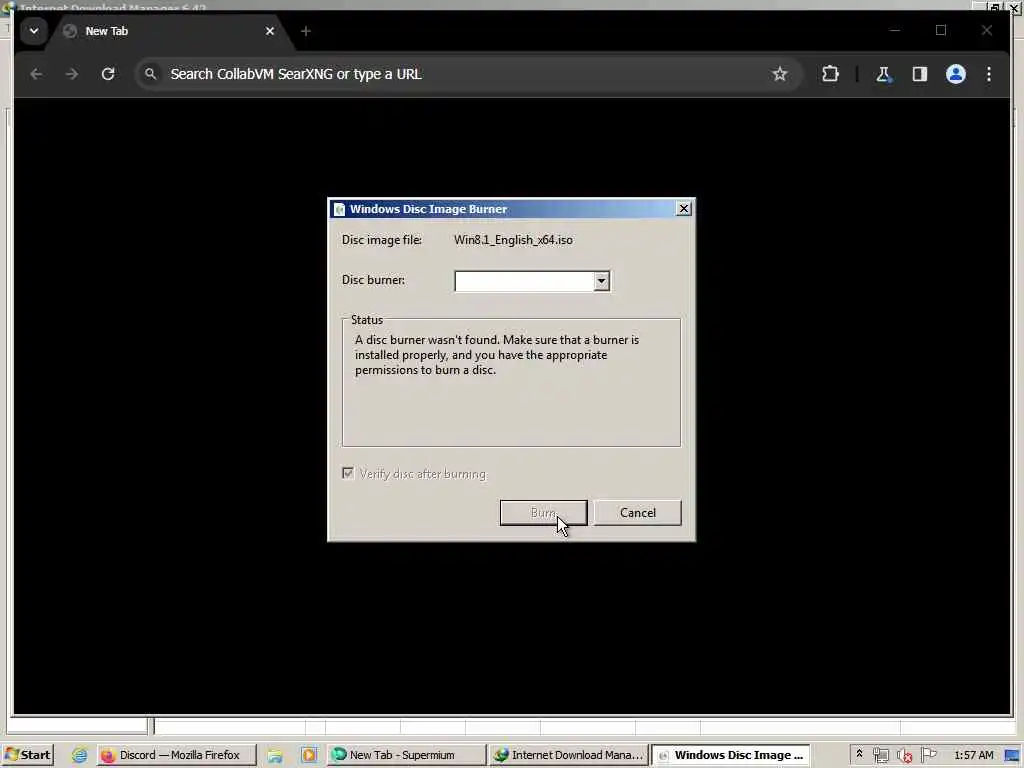Switch to New Tab - Supermium taskbar item
Screen dimensions: 1024x768
406,755
